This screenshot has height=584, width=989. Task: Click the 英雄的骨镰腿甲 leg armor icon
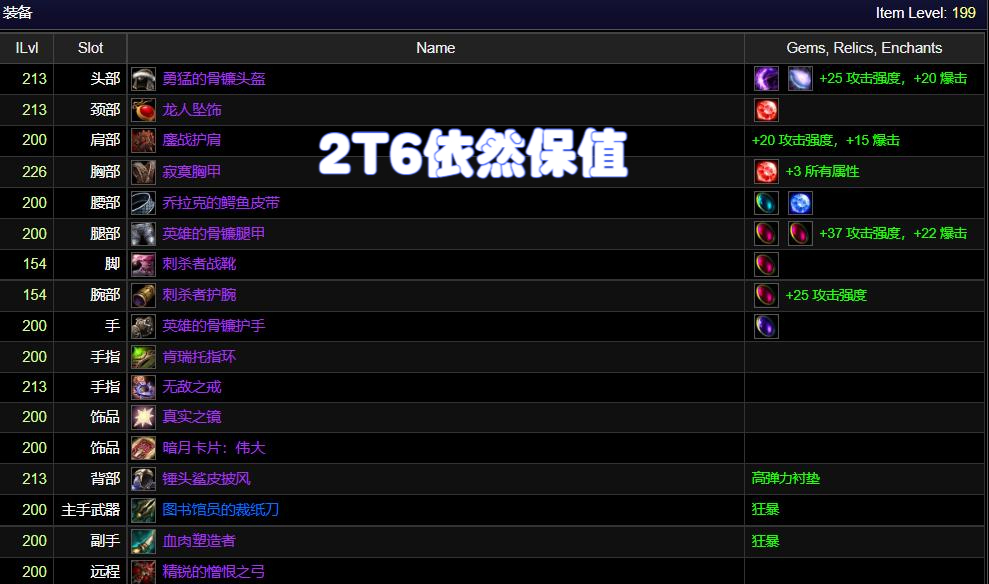(143, 233)
